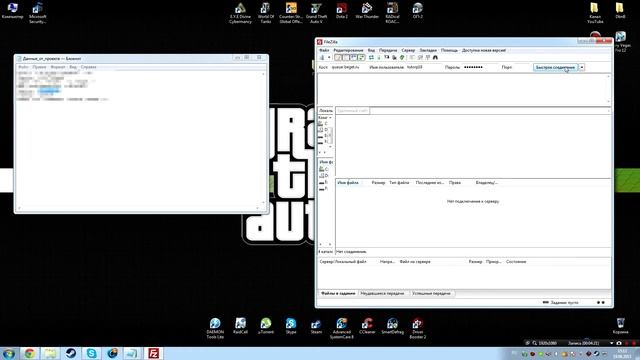Open the Вид menu in FileZilla
Screen dimensions: 640x360
[371, 50]
